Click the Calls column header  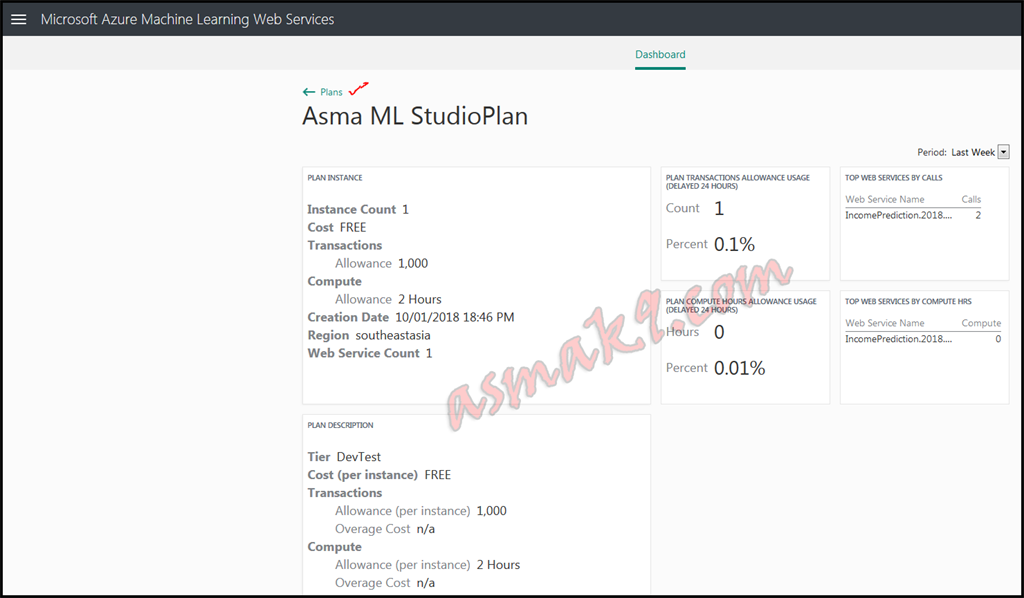pyautogui.click(x=970, y=199)
